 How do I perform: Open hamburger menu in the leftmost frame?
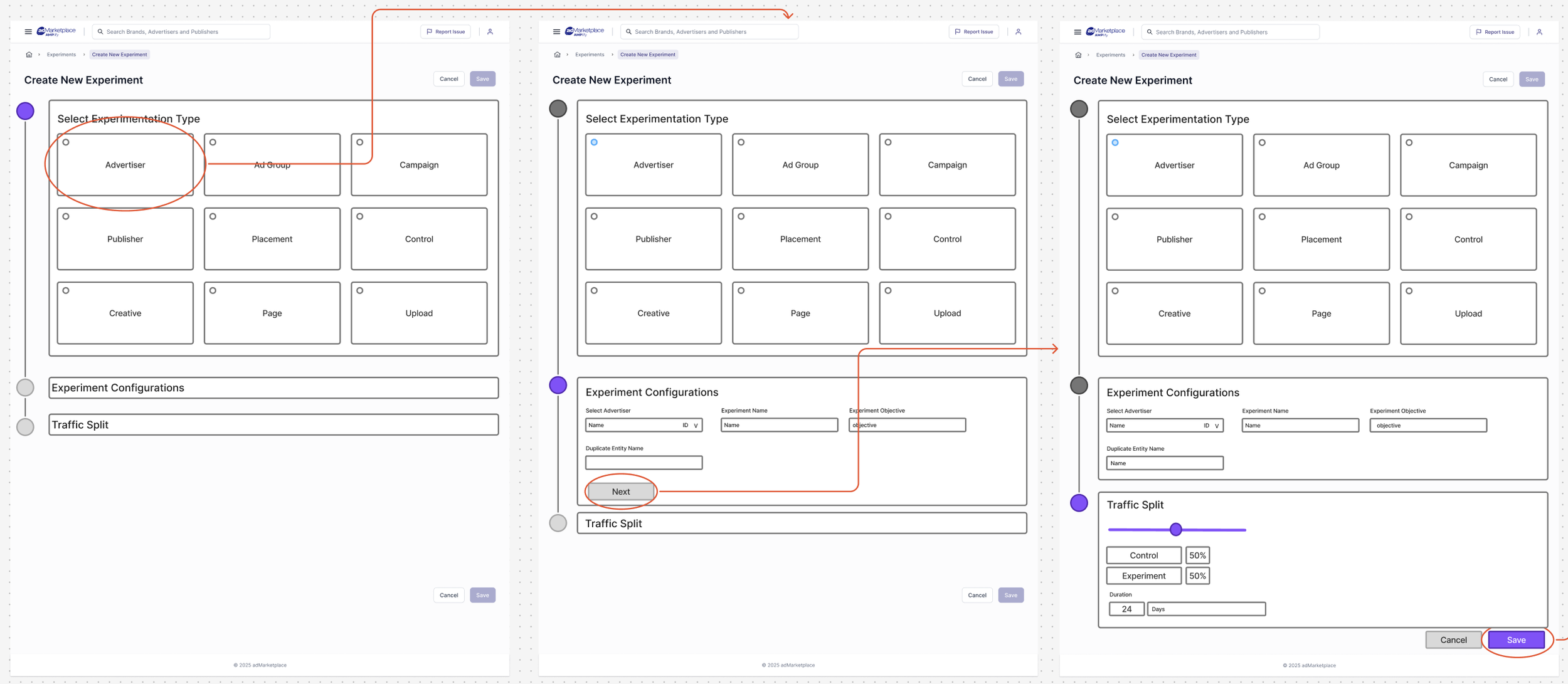(28, 31)
